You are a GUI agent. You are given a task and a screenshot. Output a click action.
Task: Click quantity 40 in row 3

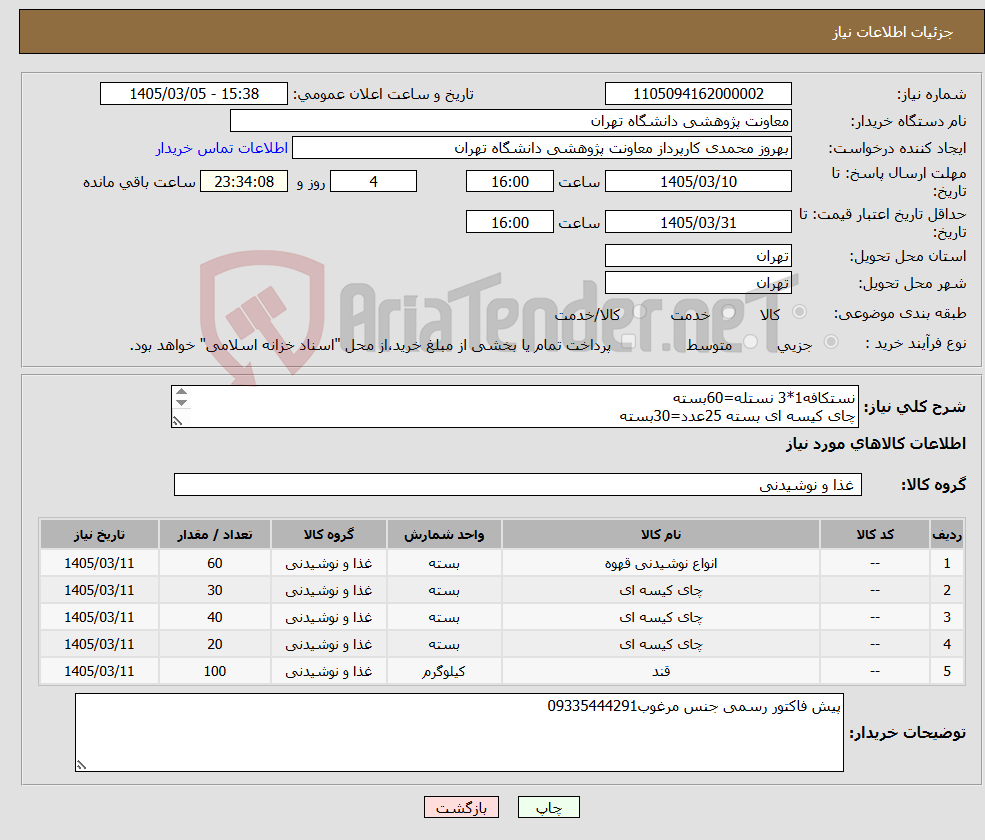click(x=214, y=618)
